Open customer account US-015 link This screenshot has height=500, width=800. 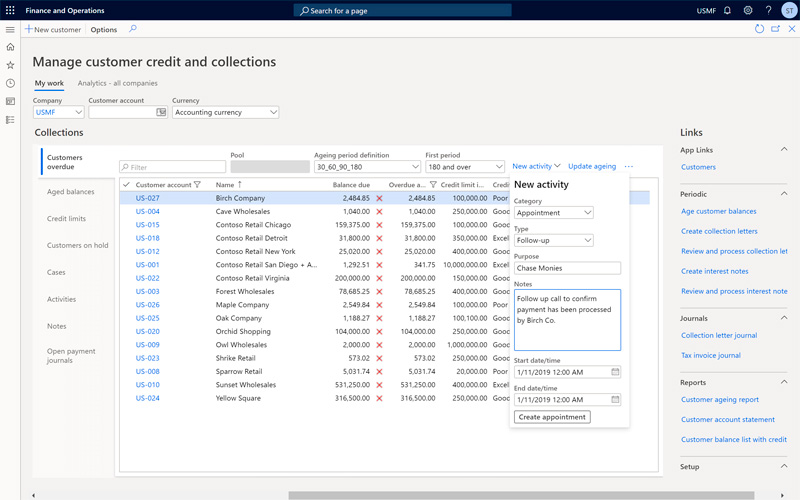pyautogui.click(x=147, y=224)
